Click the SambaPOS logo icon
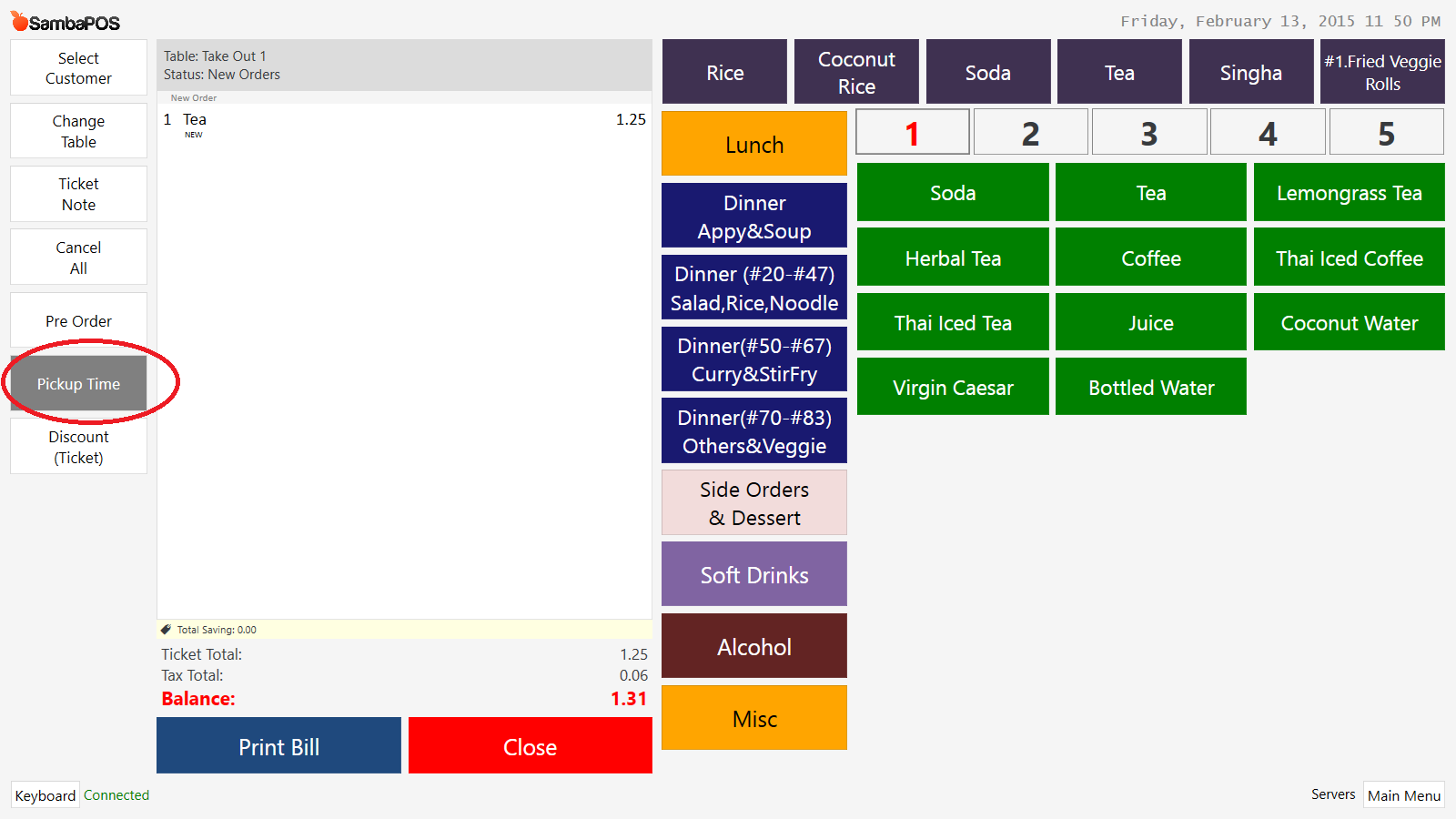Image resolution: width=1456 pixels, height=819 pixels. [19, 21]
